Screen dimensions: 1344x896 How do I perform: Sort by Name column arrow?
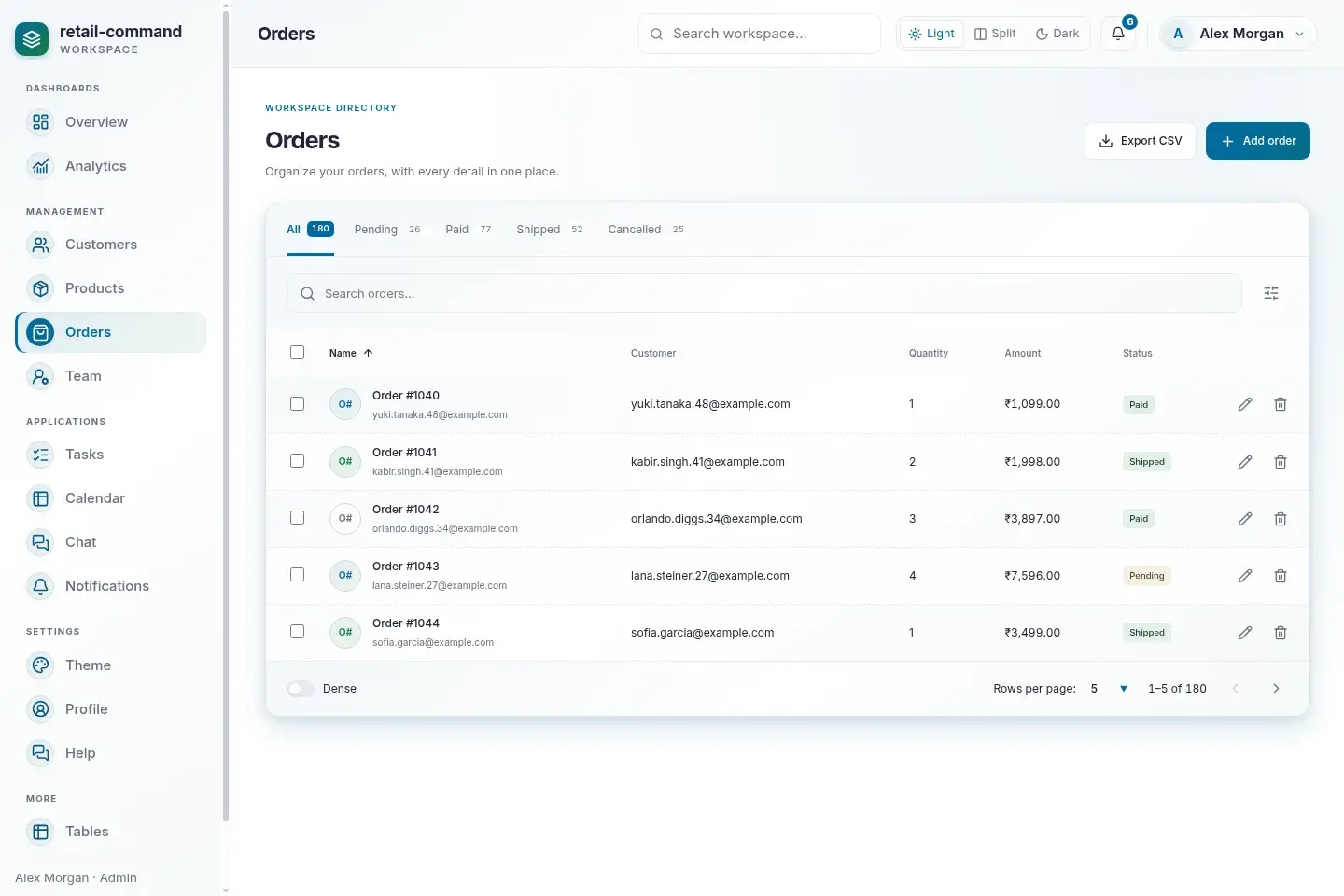pyautogui.click(x=368, y=353)
